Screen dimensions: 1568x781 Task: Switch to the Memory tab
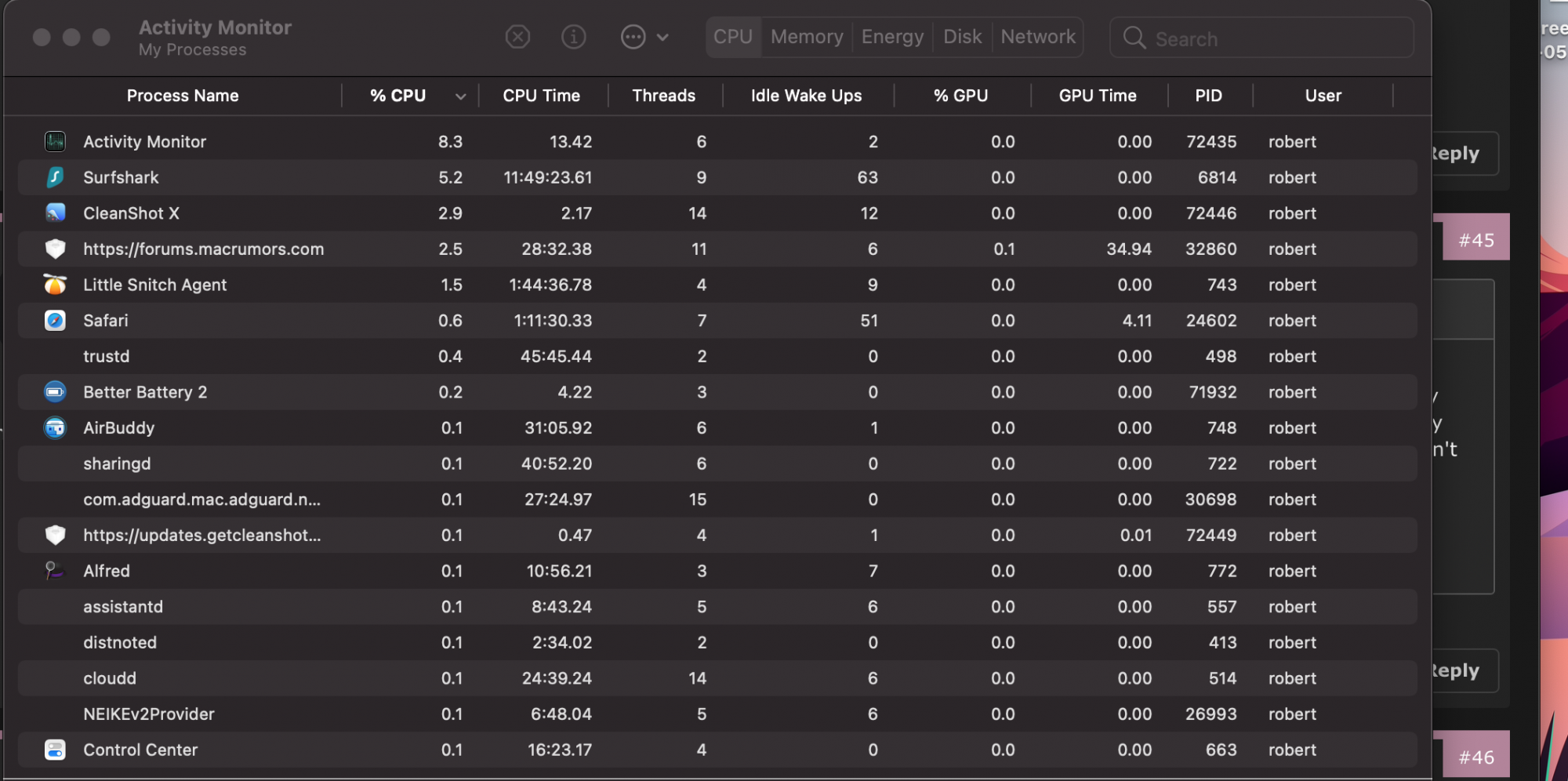coord(807,37)
